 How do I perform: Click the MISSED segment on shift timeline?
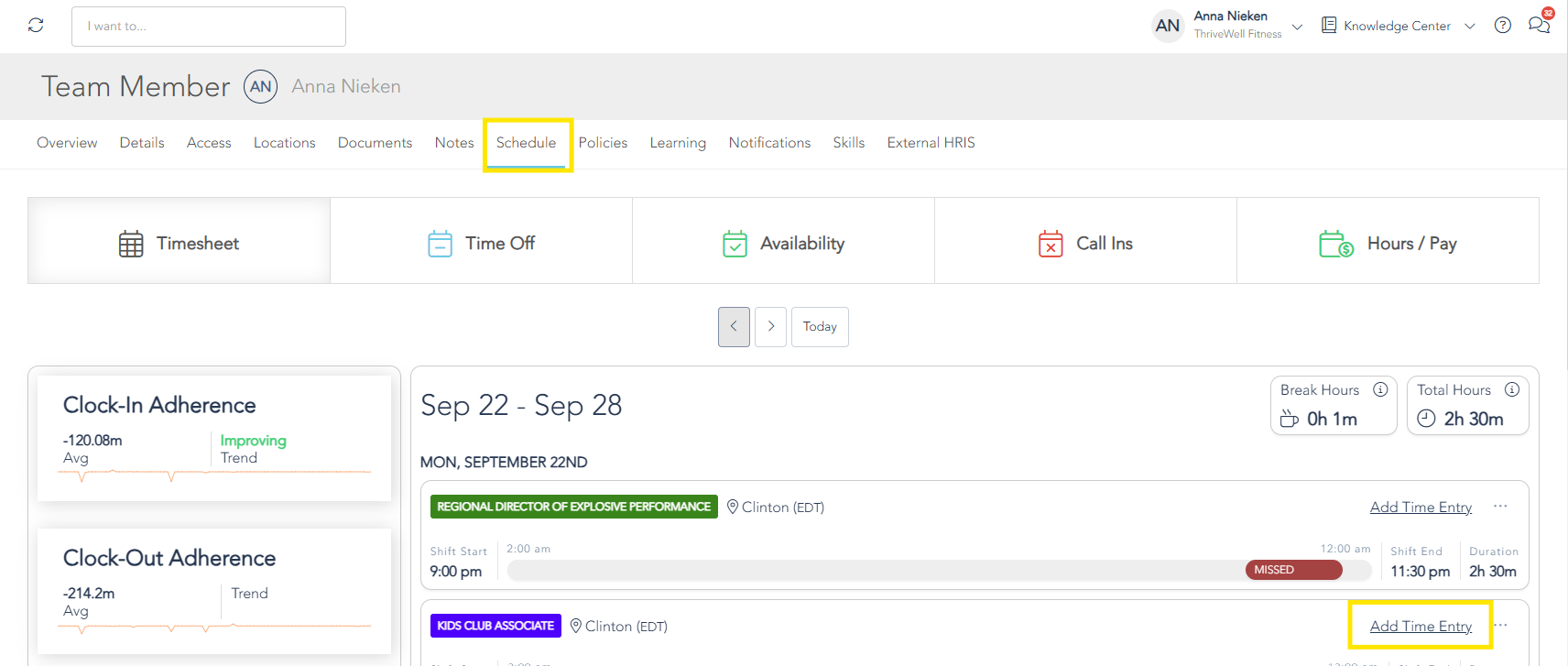(1293, 570)
